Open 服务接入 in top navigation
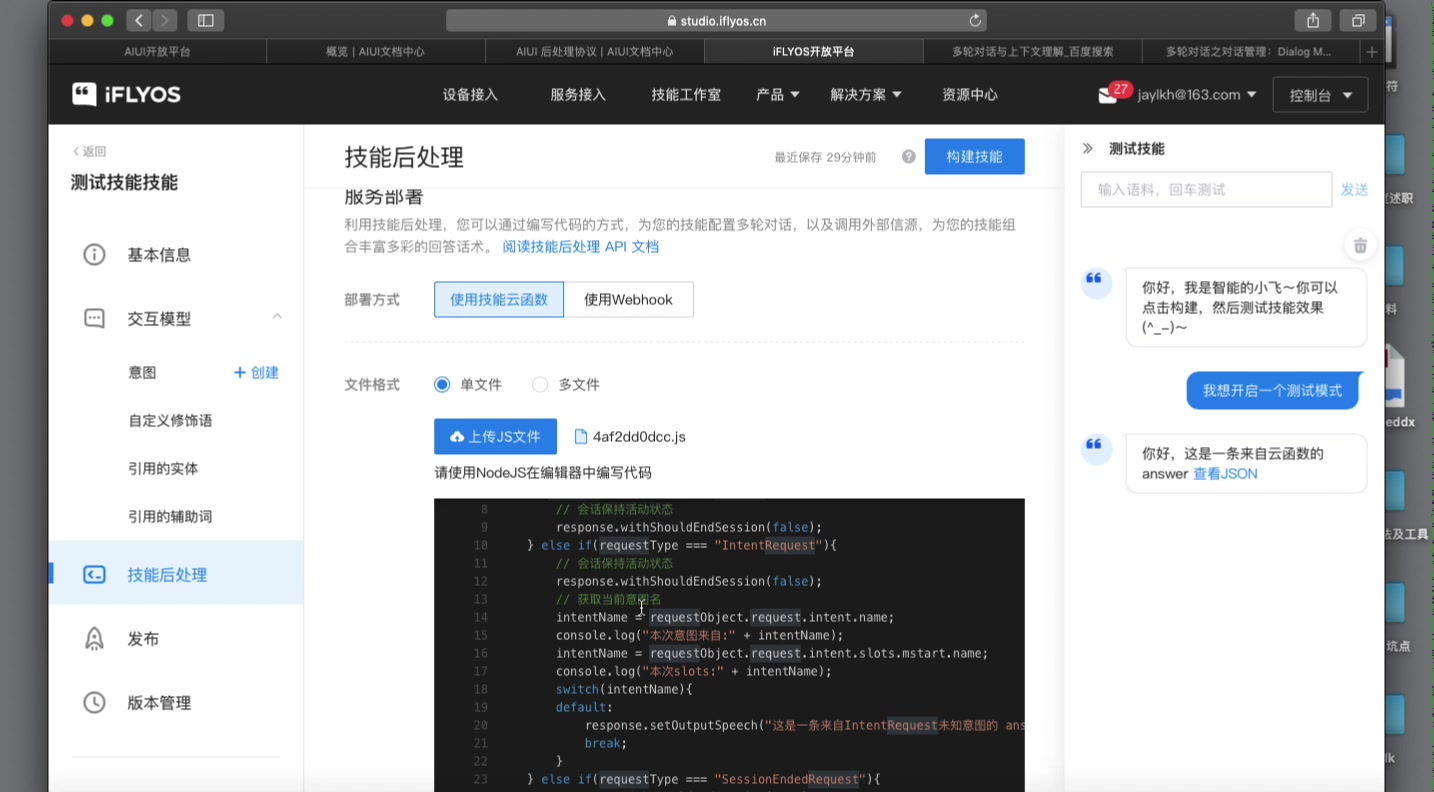Screen dimensions: 1434x792 (578, 95)
